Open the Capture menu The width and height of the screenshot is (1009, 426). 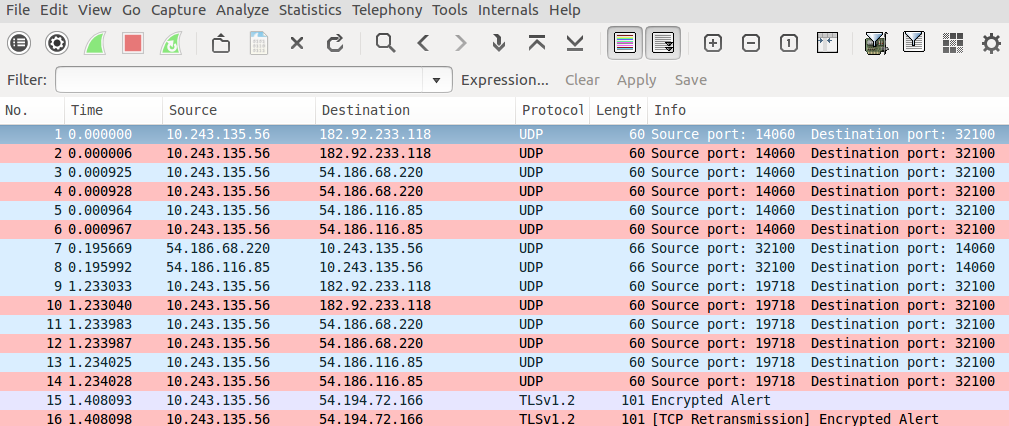pos(178,10)
